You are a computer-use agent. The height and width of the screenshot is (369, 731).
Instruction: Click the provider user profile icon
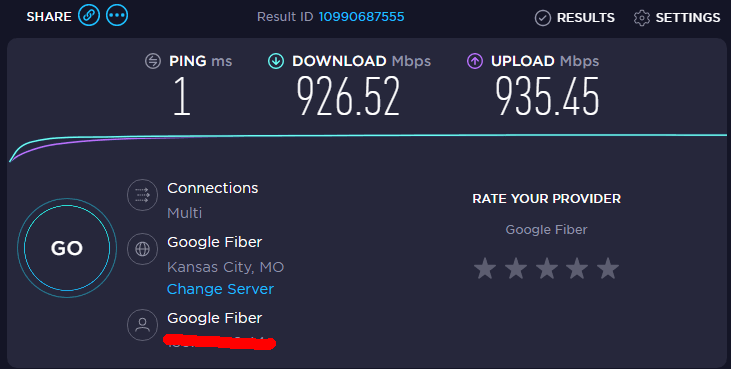[x=142, y=325]
